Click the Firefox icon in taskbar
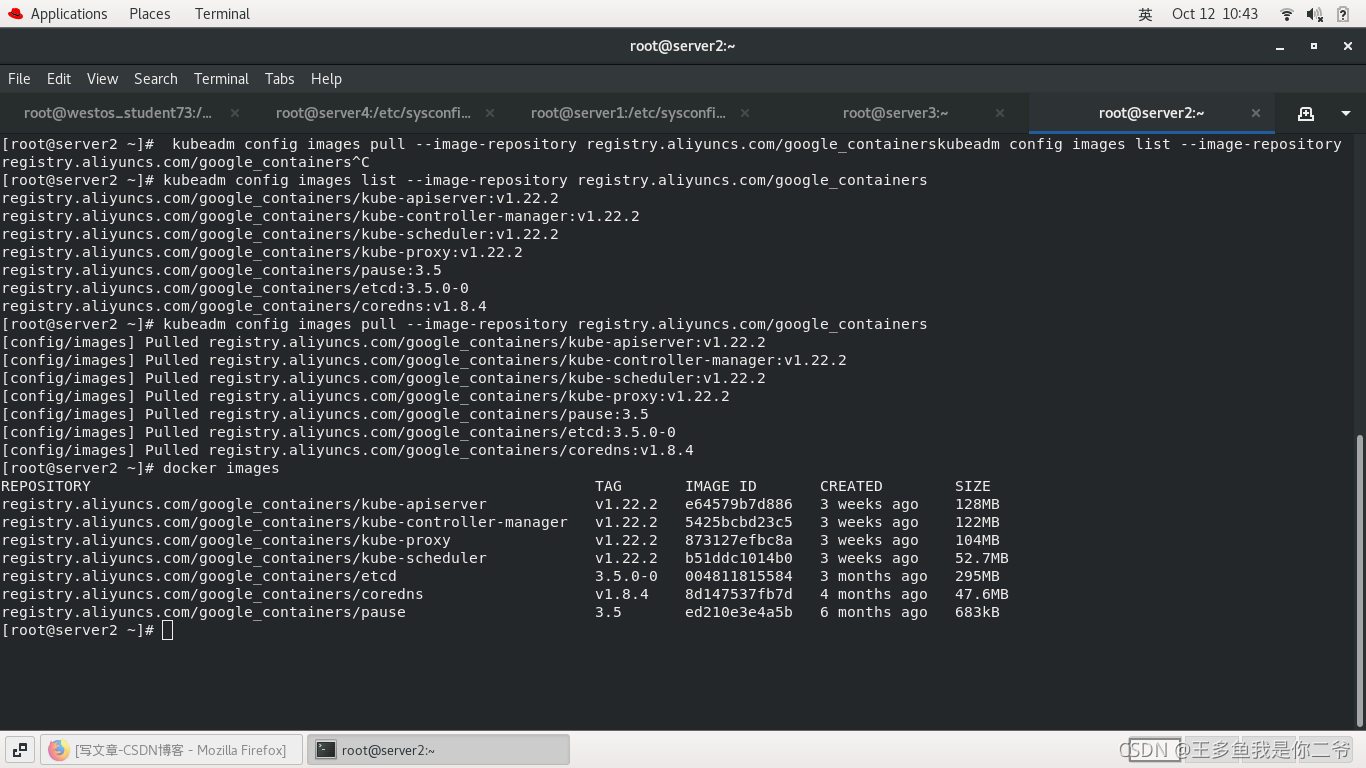The height and width of the screenshot is (768, 1366). [x=58, y=750]
